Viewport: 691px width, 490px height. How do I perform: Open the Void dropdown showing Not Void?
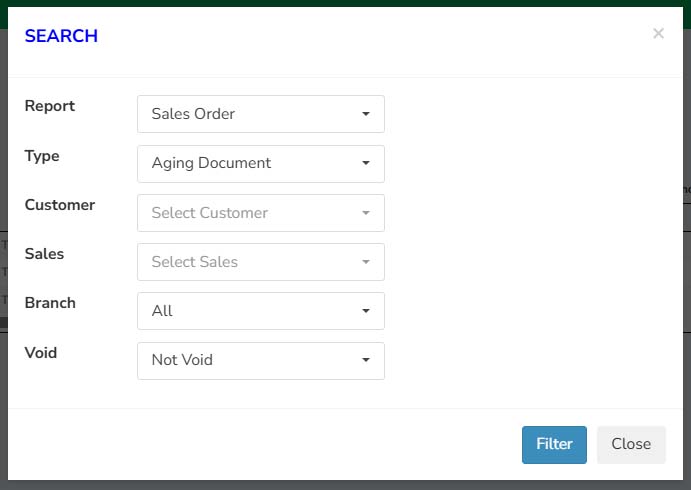click(261, 361)
